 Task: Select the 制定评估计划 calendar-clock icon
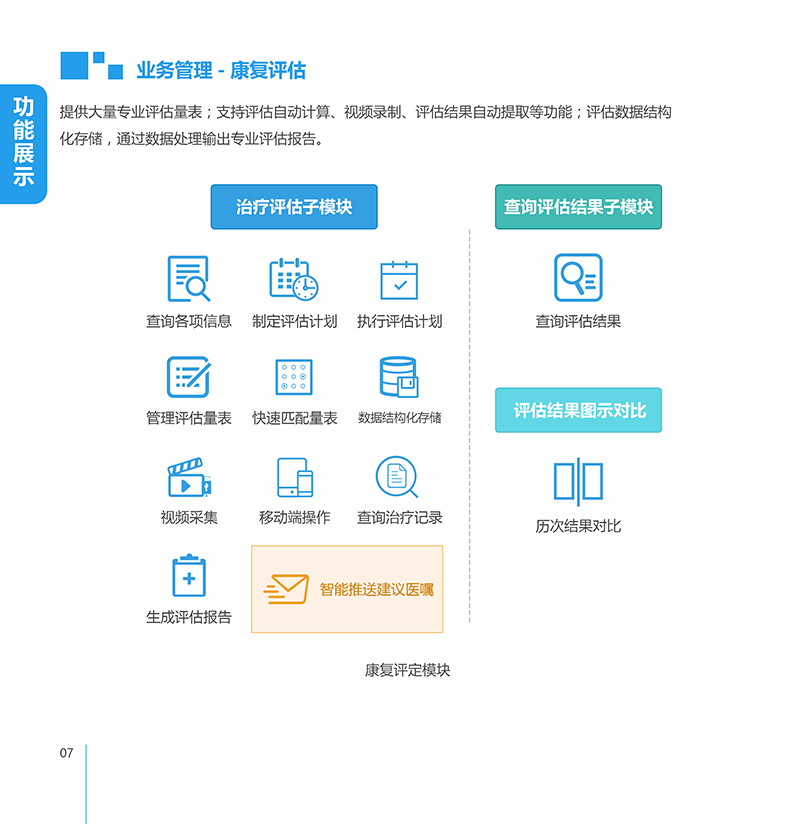294,279
